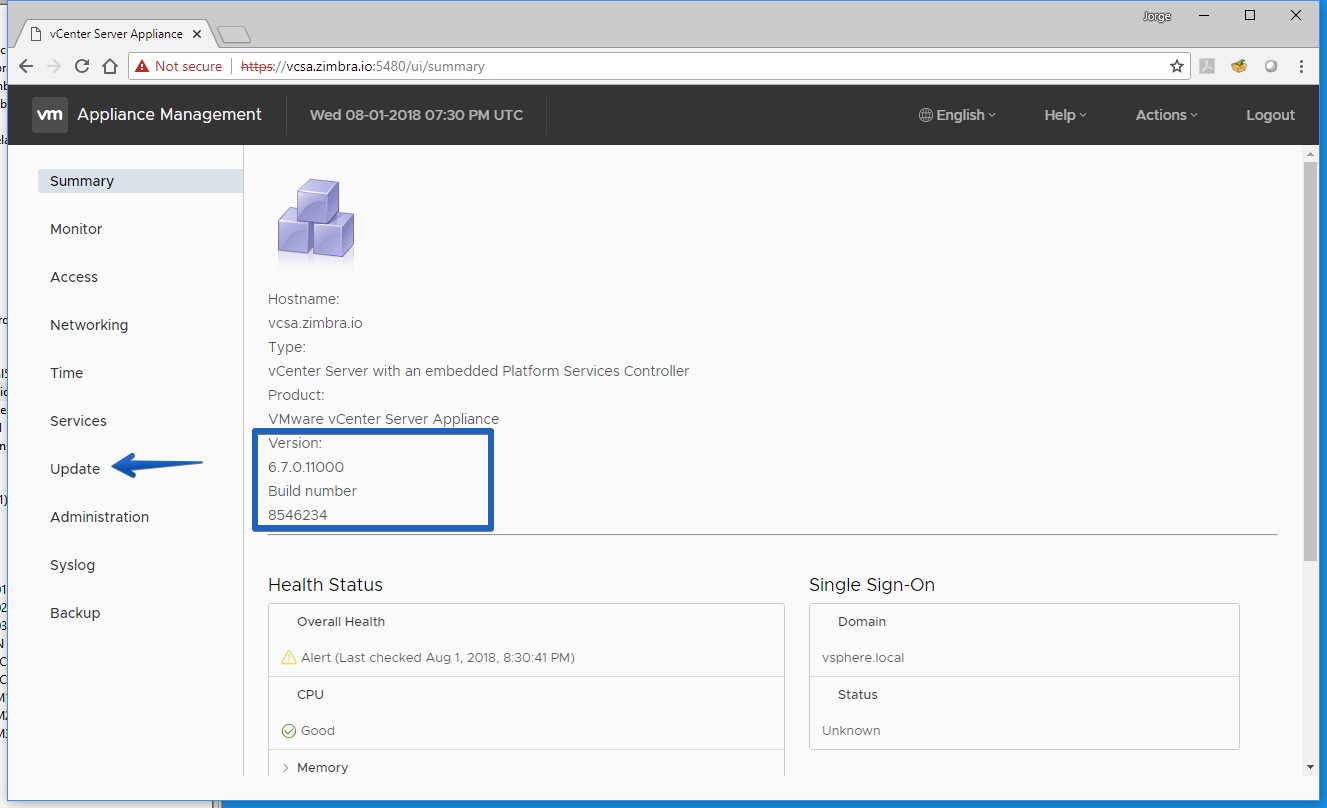This screenshot has width=1327, height=808.
Task: Open the Chrome three-dot menu
Action: coord(1301,66)
